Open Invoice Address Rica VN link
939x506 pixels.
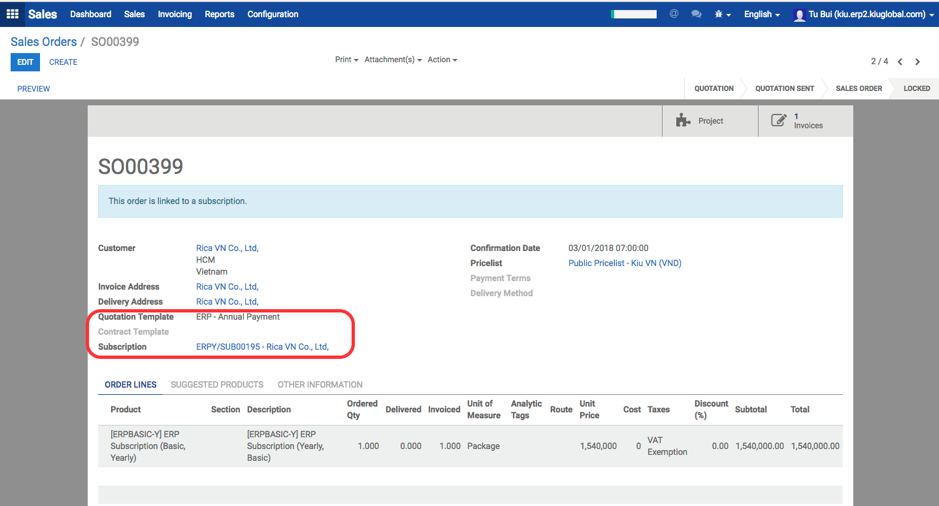click(x=227, y=287)
